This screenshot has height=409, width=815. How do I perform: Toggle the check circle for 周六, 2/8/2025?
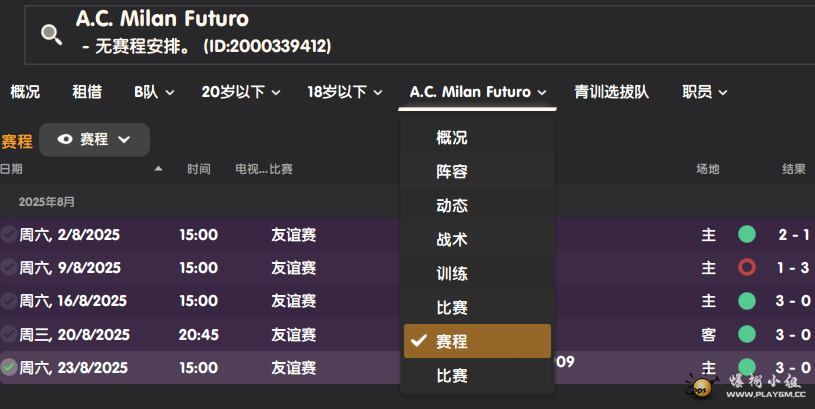click(9, 235)
